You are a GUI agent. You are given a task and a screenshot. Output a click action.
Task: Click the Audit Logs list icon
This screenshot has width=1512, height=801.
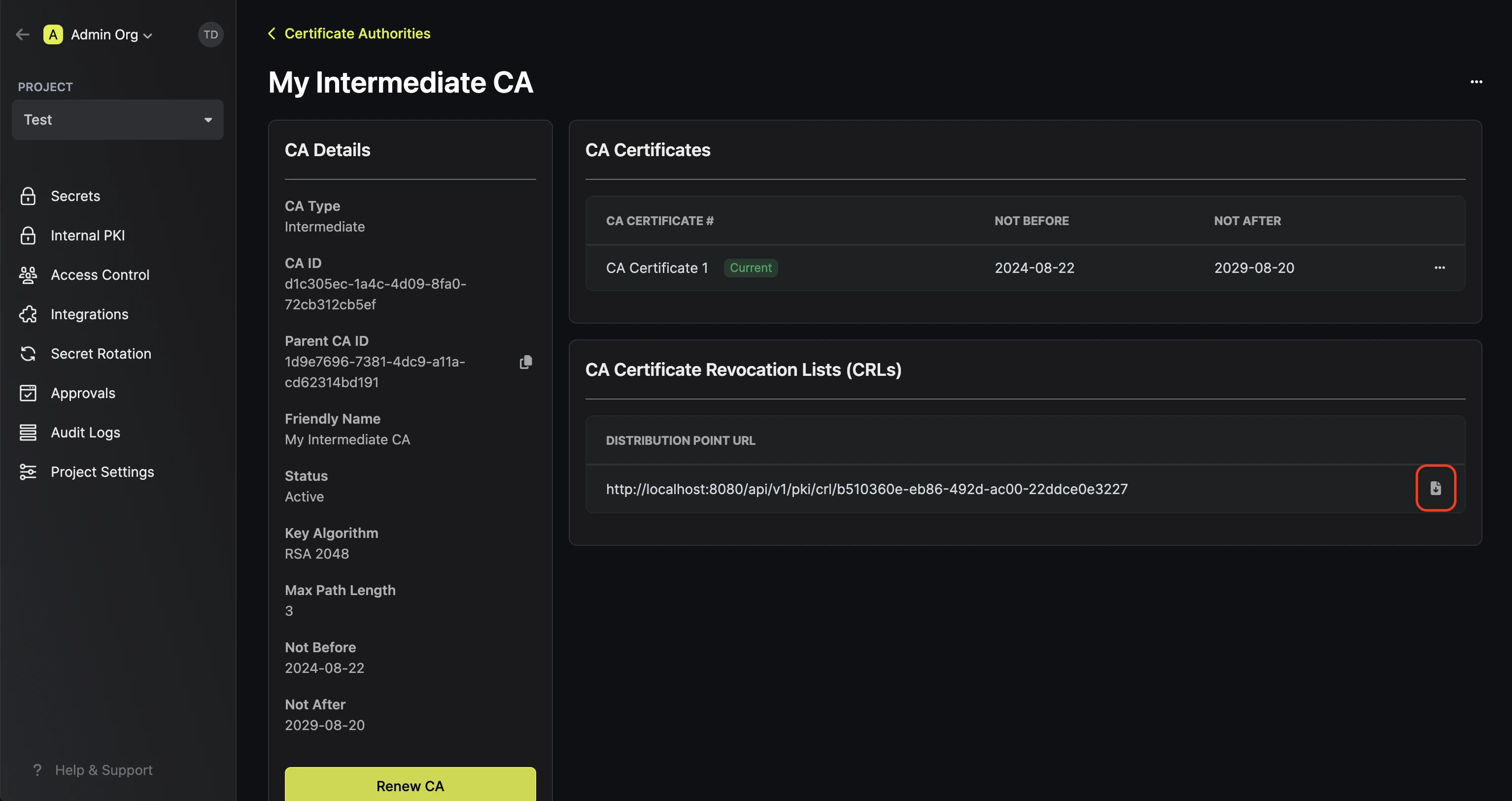(28, 433)
